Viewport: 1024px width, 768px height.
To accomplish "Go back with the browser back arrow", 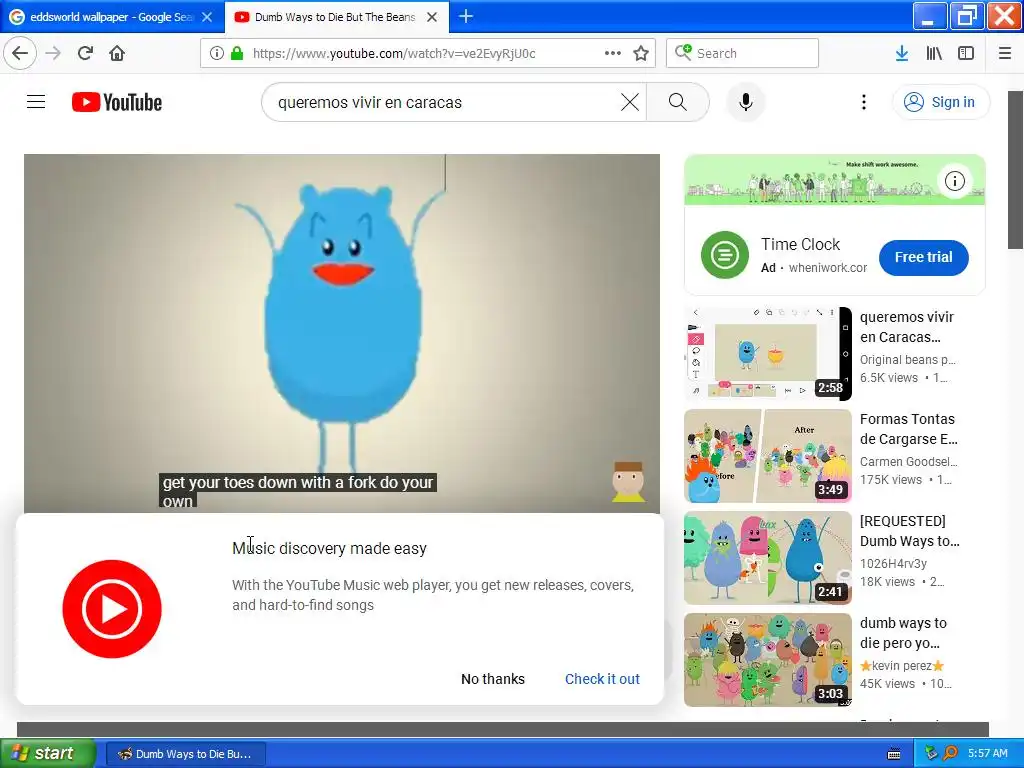I will click(20, 53).
